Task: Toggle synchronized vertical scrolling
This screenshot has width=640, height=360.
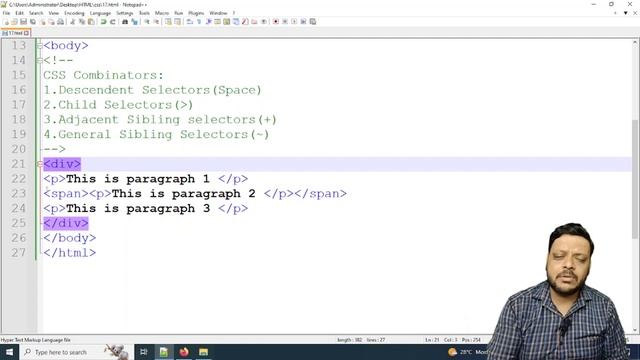Action: click(168, 22)
